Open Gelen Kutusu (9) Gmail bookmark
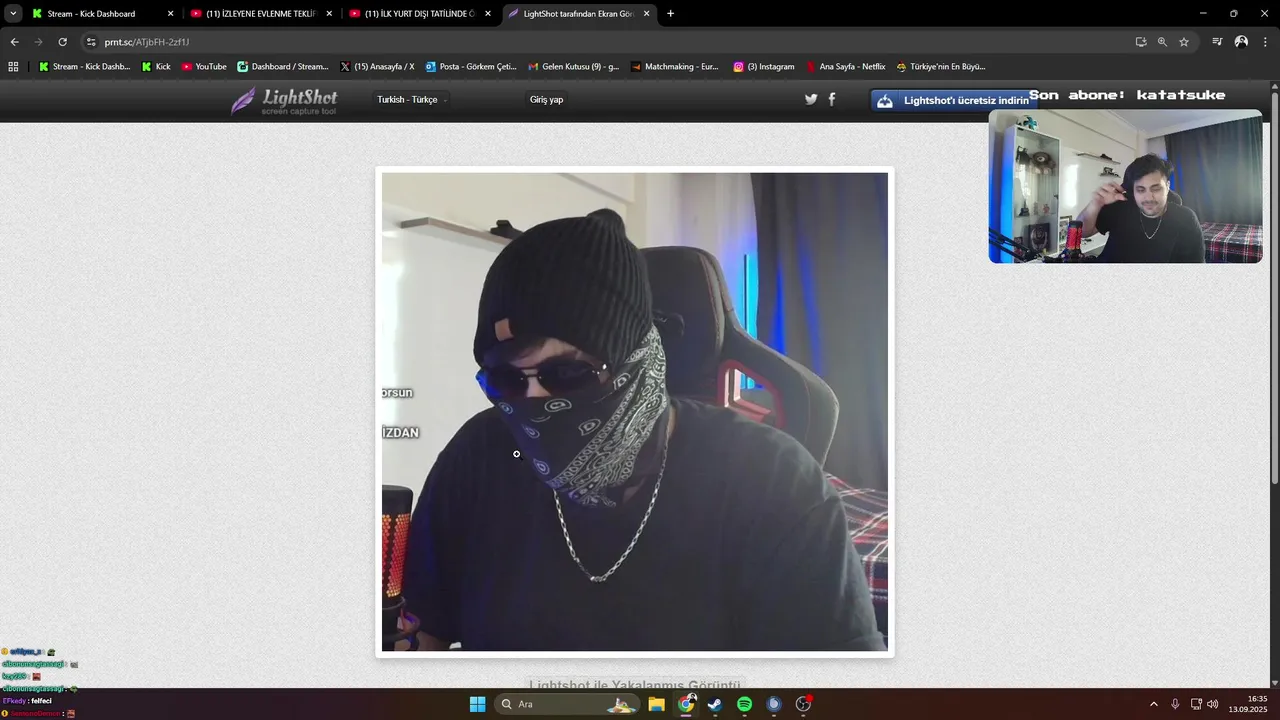 [x=573, y=67]
